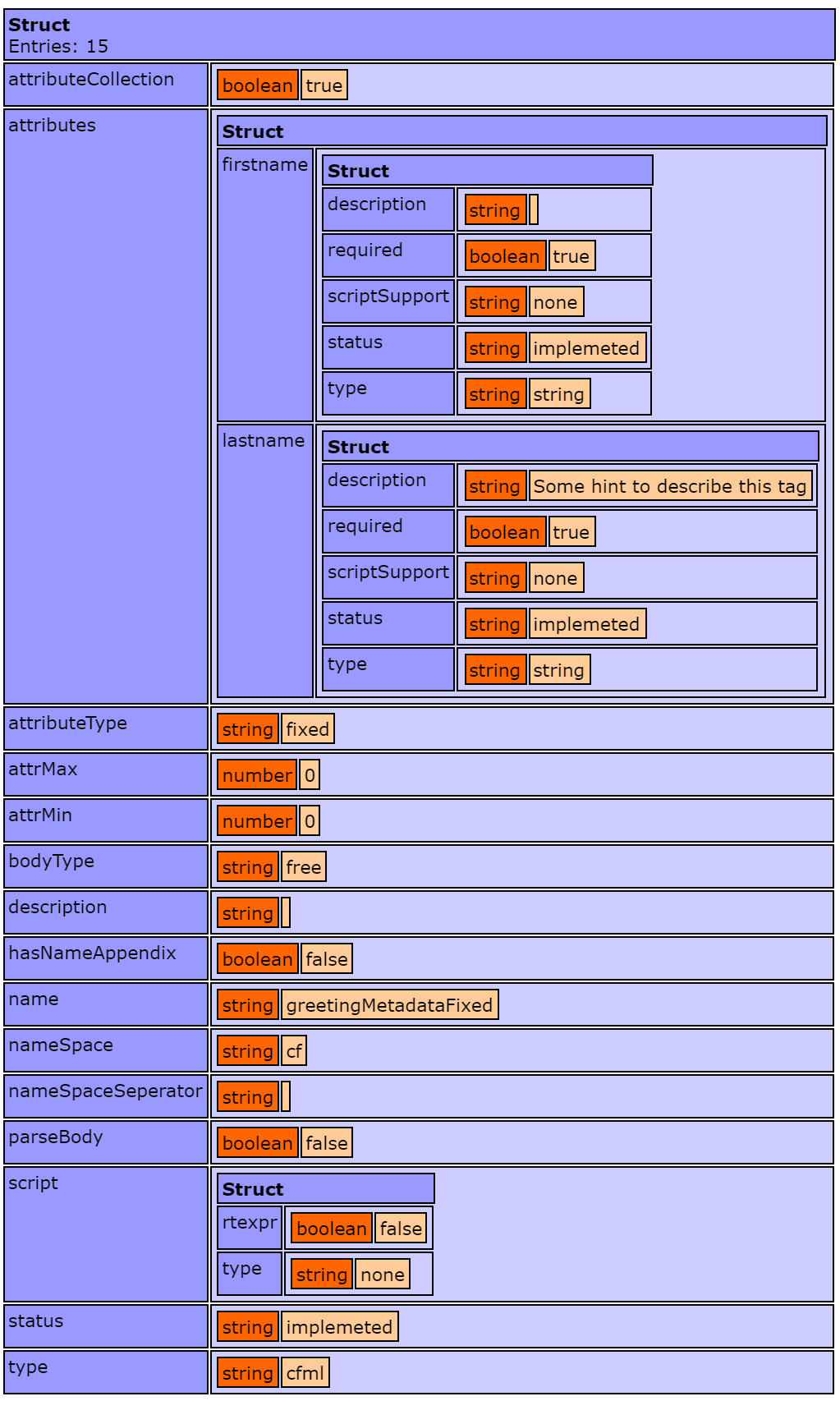This screenshot has height=1401, width=840.
Task: Click the attributes key label
Action: pos(53,126)
